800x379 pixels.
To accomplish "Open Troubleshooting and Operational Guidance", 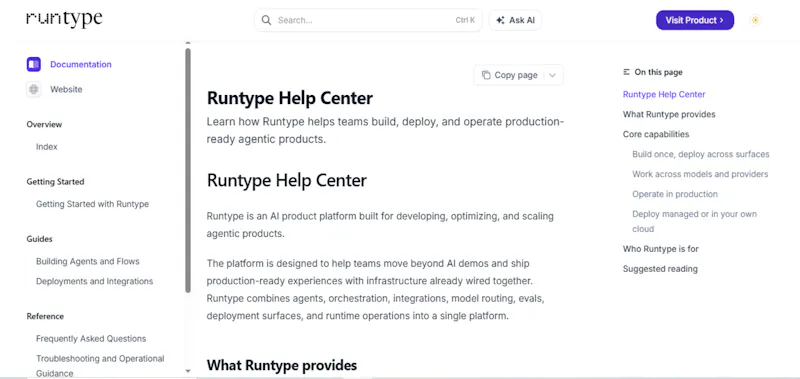I will pos(100,366).
